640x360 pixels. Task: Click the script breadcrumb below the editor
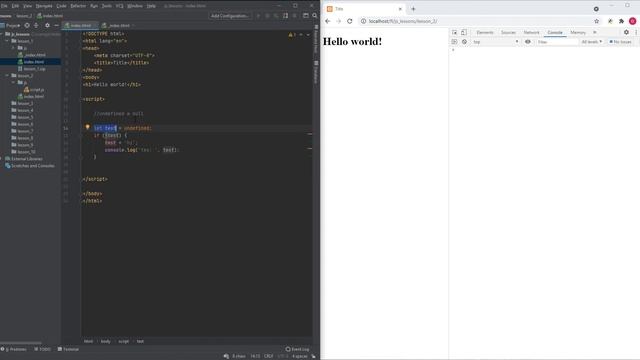pos(123,341)
